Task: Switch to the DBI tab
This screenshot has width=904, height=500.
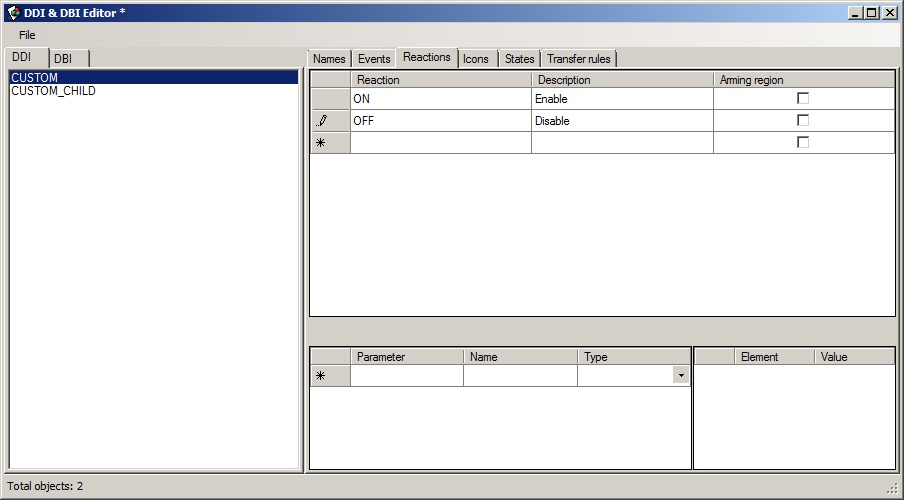Action: pos(69,59)
